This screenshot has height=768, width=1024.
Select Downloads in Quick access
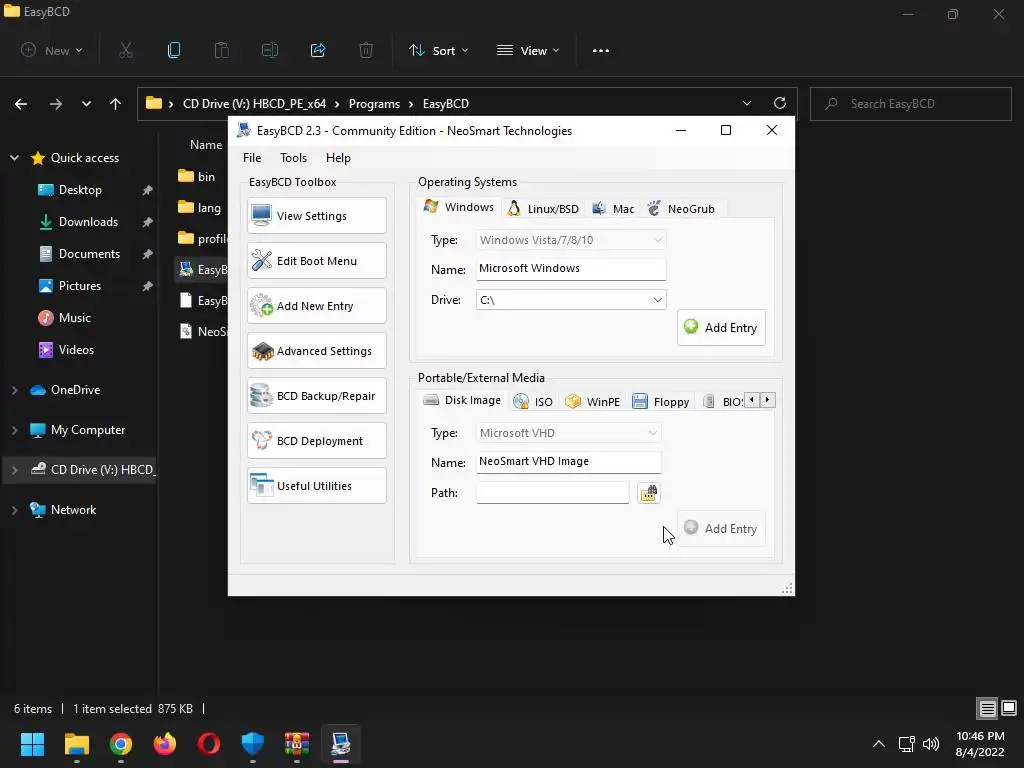pos(88,222)
